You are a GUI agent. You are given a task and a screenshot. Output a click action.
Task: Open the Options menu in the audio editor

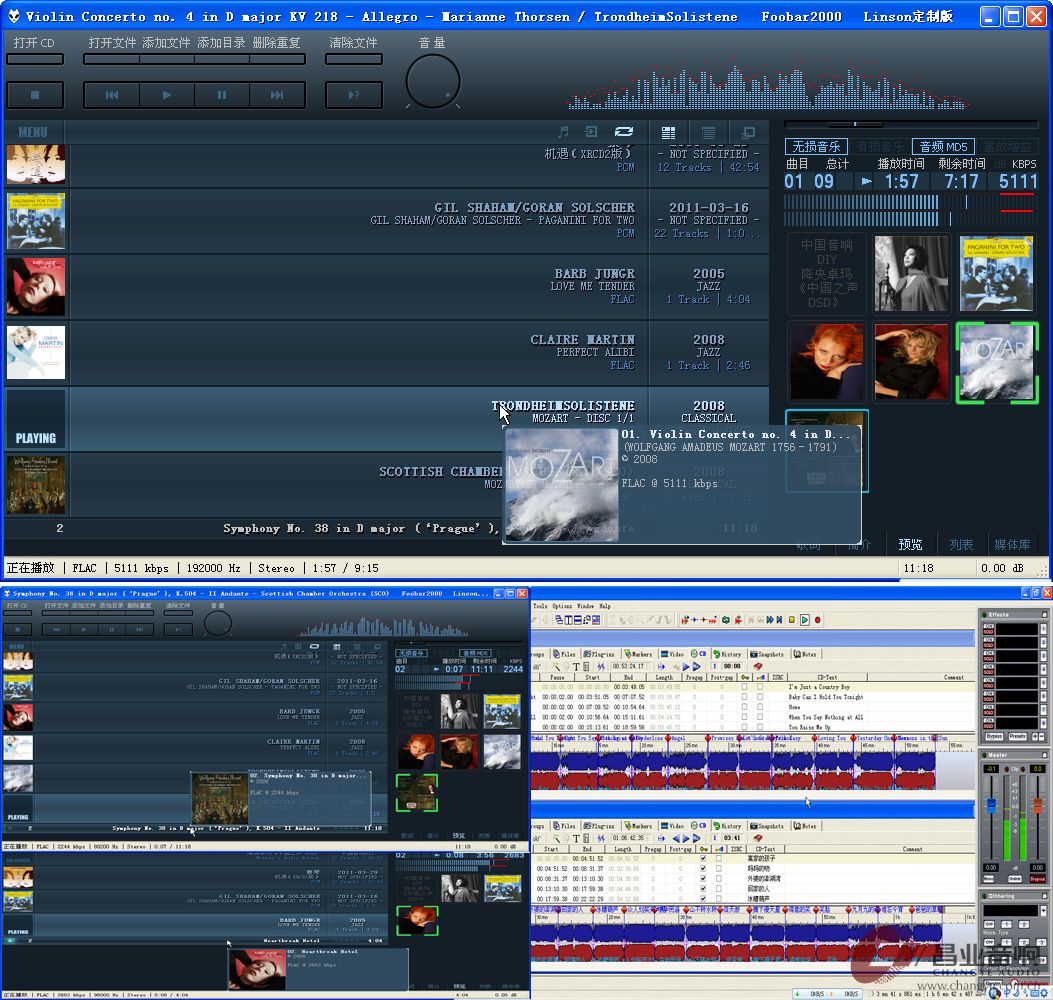(x=562, y=606)
